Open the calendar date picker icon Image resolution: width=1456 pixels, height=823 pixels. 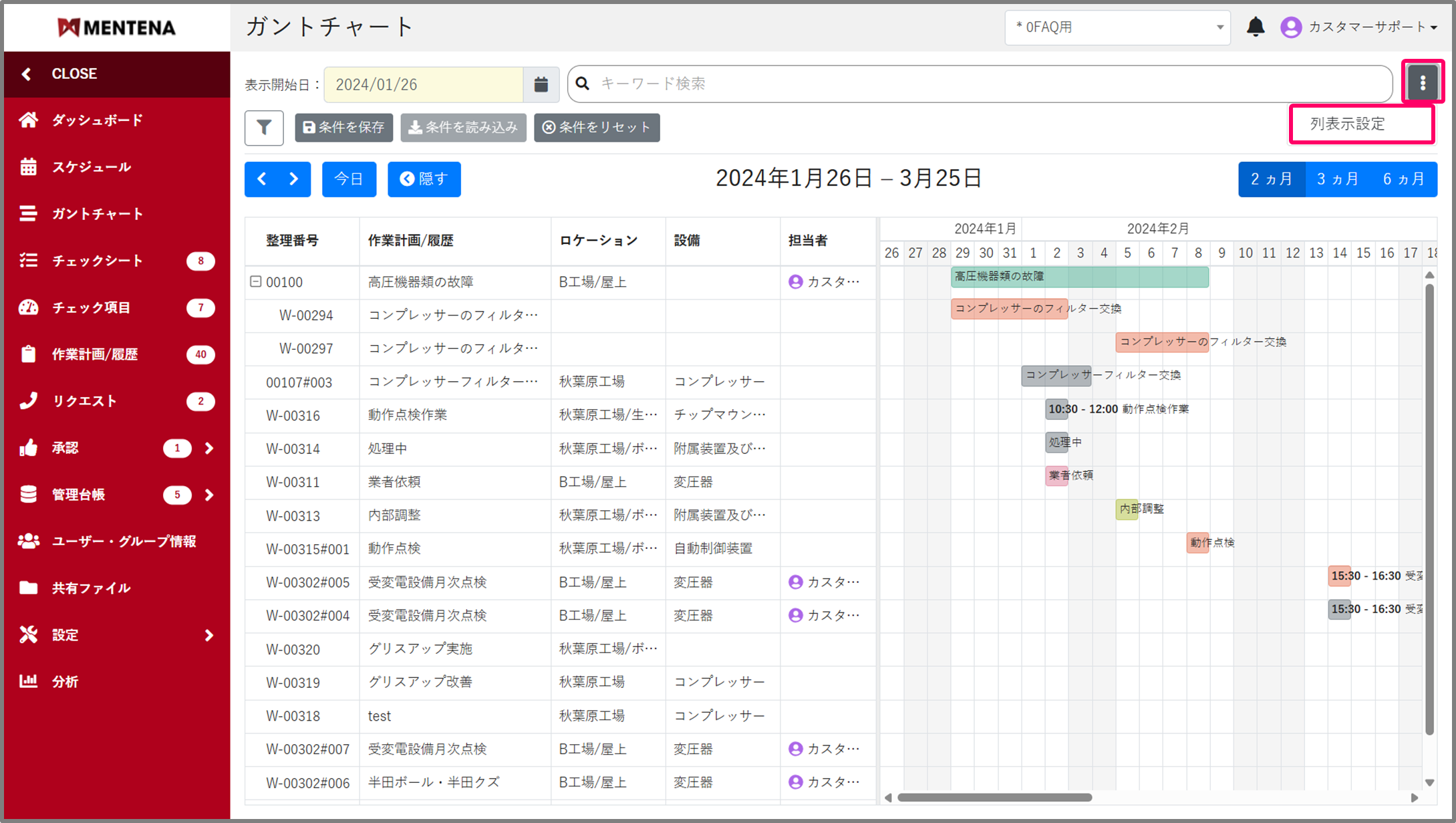(541, 84)
